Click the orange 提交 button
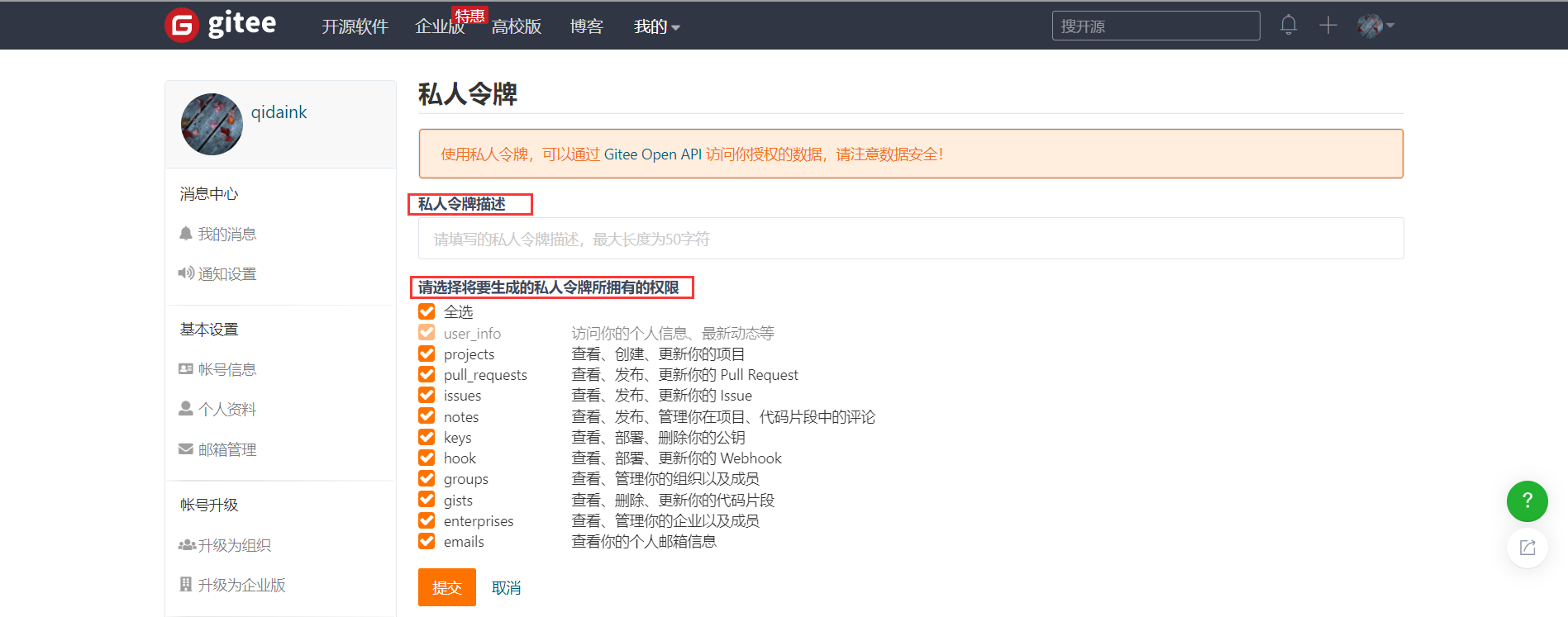 pos(446,587)
